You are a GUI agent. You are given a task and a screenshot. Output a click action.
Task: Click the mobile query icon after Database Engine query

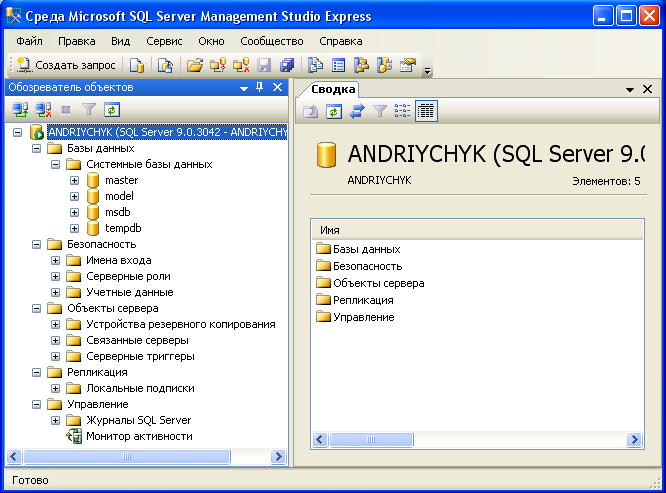[165, 65]
